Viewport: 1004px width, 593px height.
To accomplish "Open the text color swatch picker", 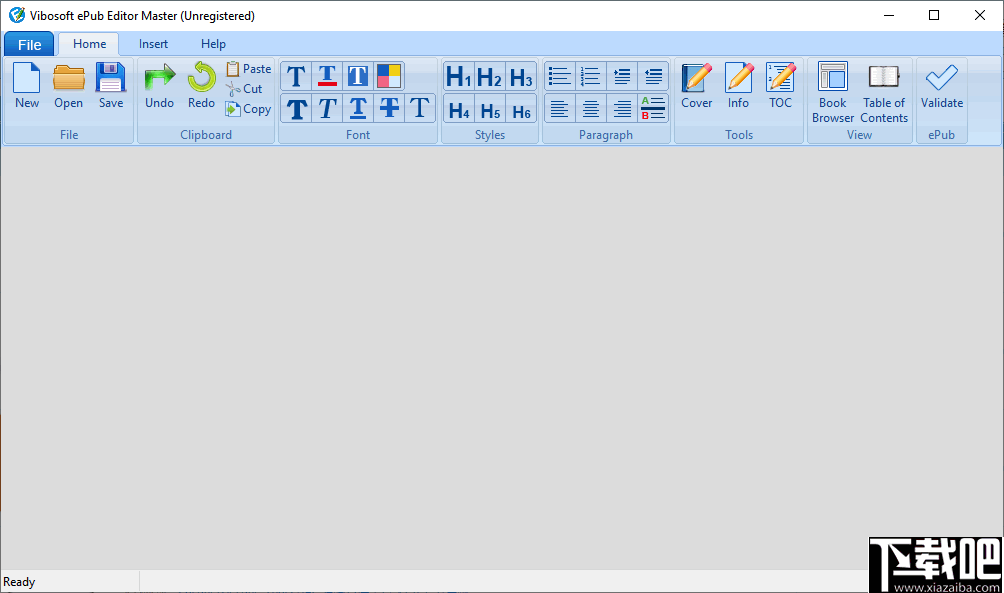I will [389, 75].
